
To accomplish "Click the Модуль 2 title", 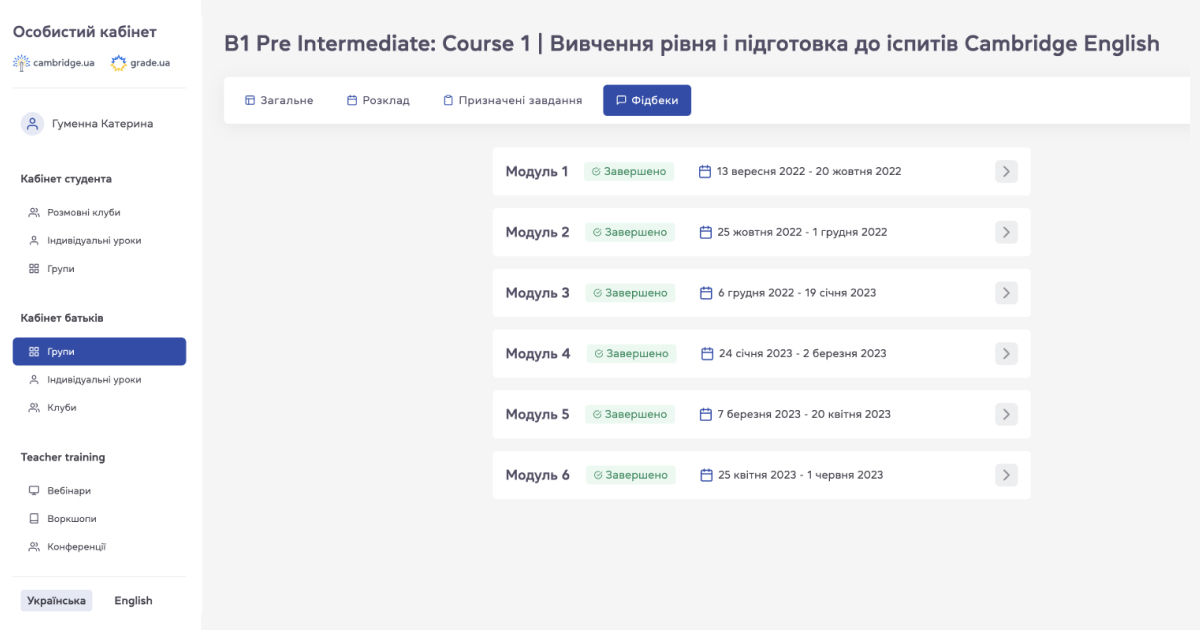I will (537, 232).
